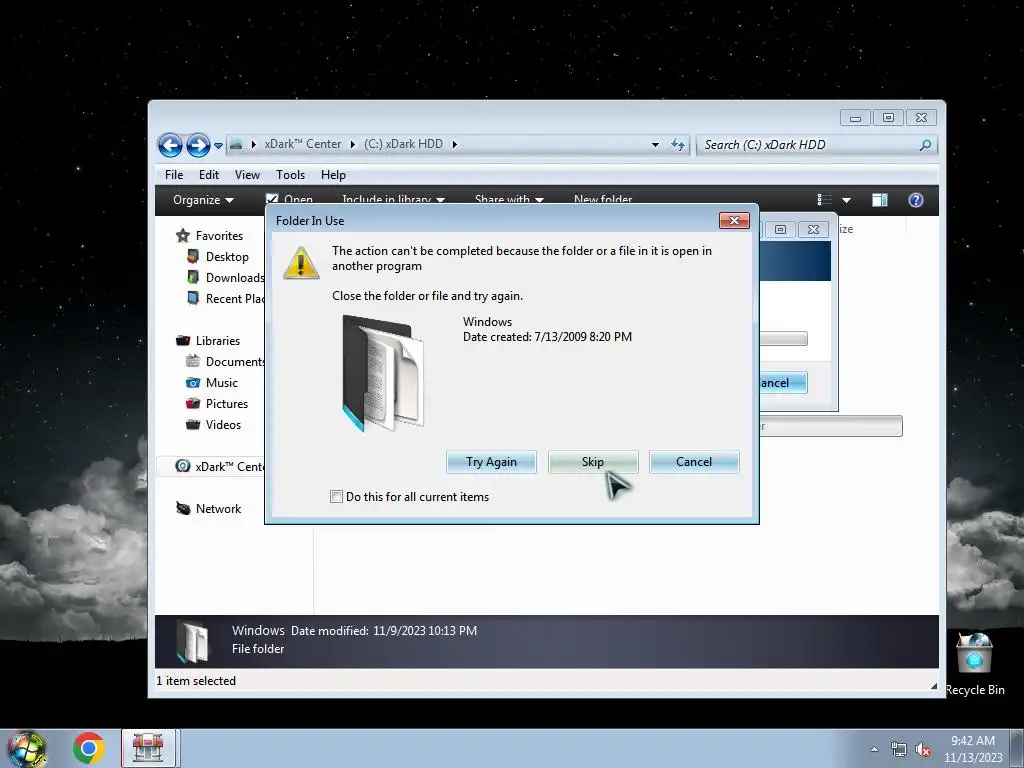Click the Try Again button

pyautogui.click(x=491, y=462)
